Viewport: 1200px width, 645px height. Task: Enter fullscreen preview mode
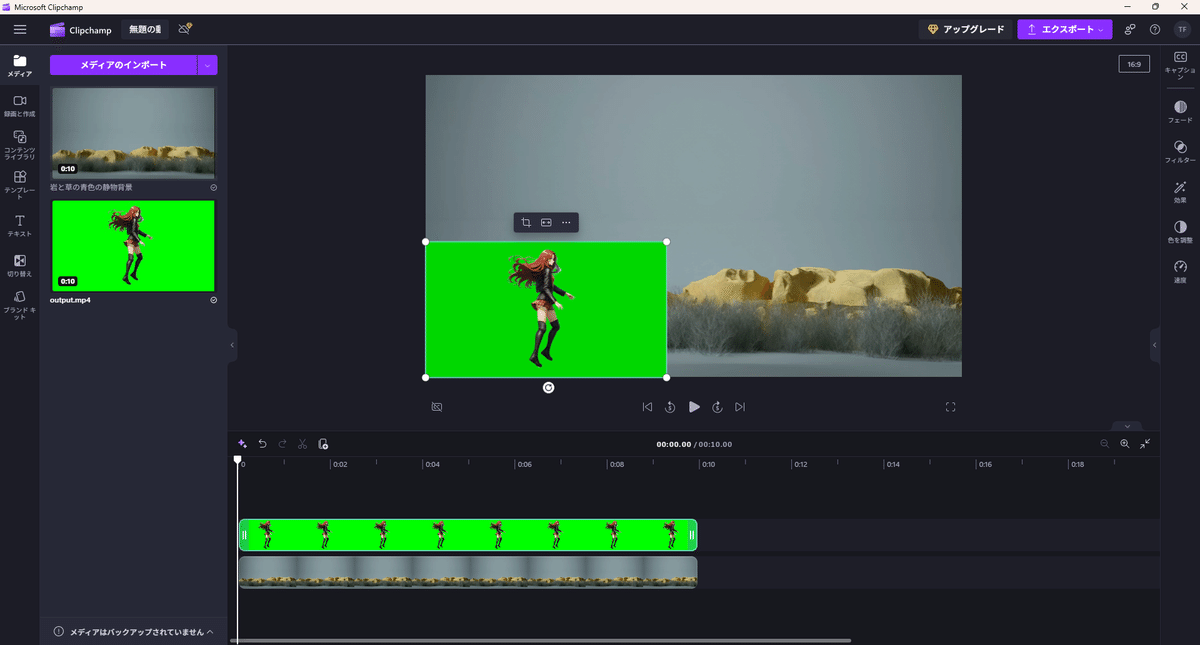(951, 407)
